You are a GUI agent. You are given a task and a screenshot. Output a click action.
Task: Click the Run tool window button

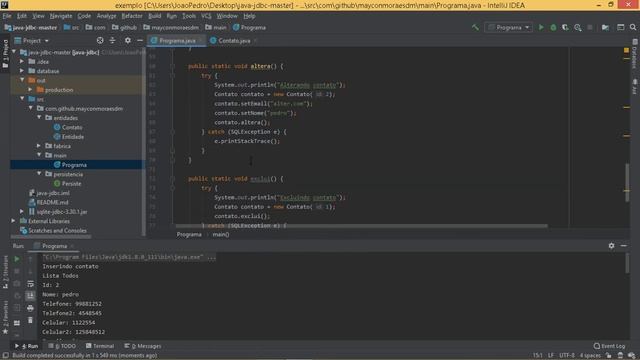click(27, 346)
